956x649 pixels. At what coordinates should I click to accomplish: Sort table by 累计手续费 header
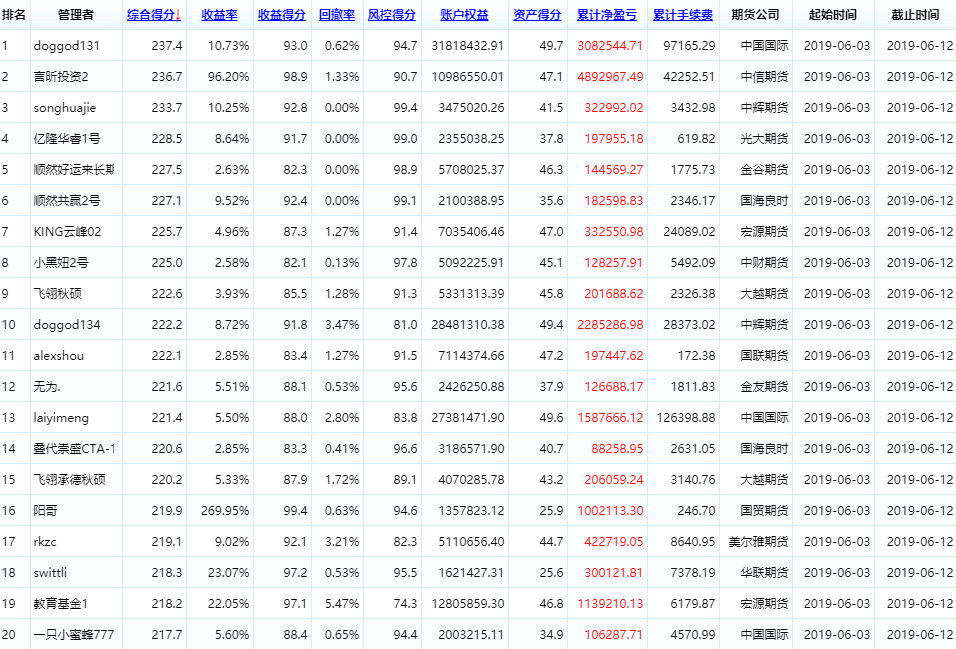(683, 15)
